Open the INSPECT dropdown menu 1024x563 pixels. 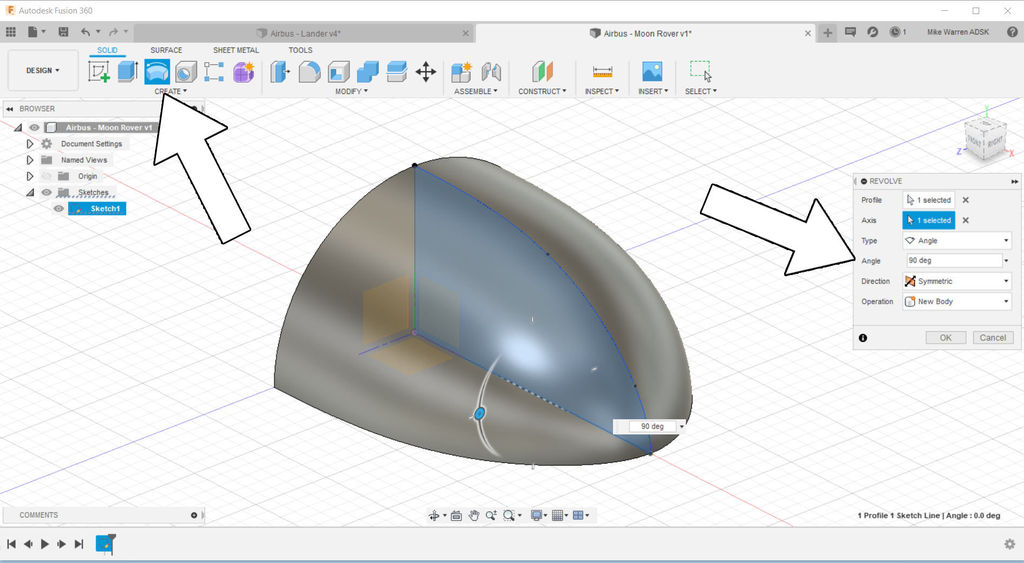[601, 91]
